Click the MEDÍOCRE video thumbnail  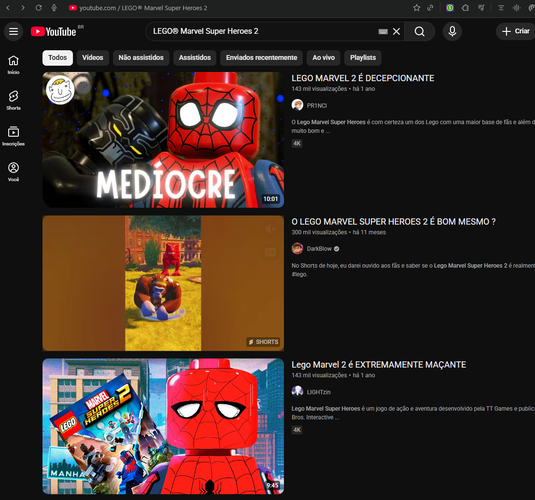click(163, 140)
